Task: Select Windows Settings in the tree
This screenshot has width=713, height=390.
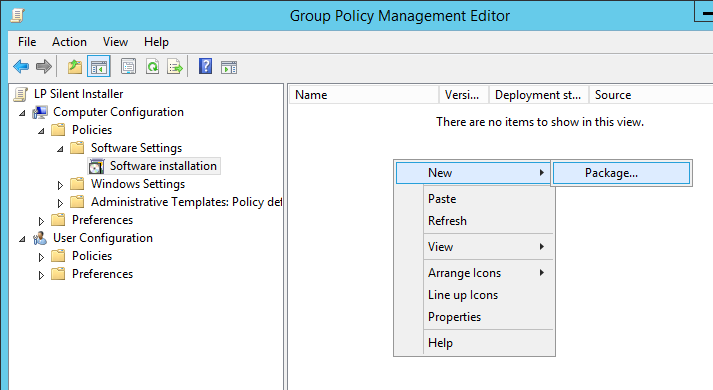Action: [x=138, y=184]
